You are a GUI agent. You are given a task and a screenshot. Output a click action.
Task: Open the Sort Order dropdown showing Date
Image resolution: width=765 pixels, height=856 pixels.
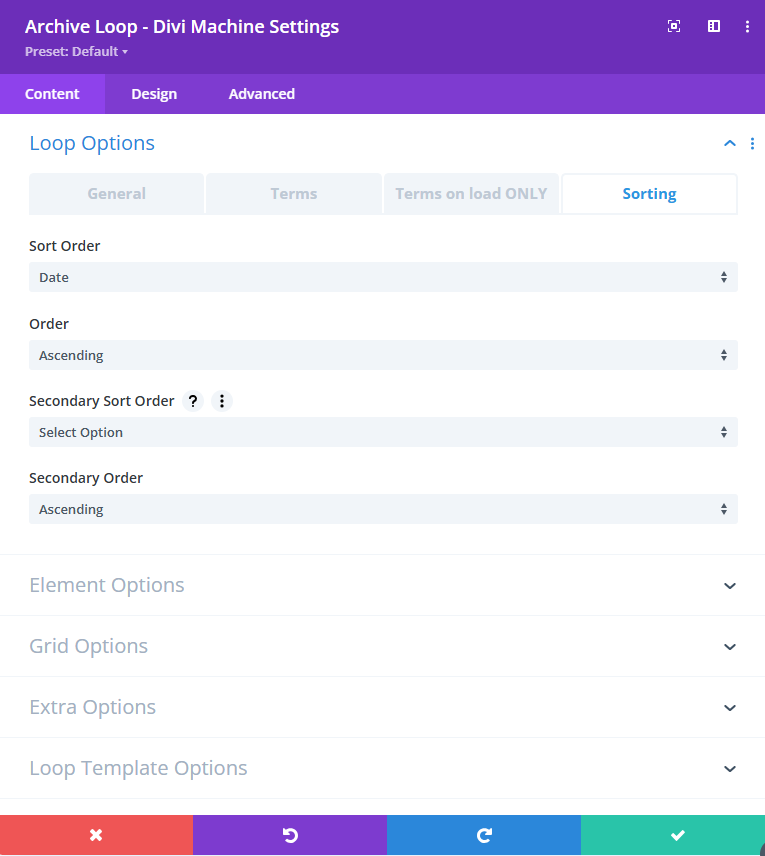383,277
